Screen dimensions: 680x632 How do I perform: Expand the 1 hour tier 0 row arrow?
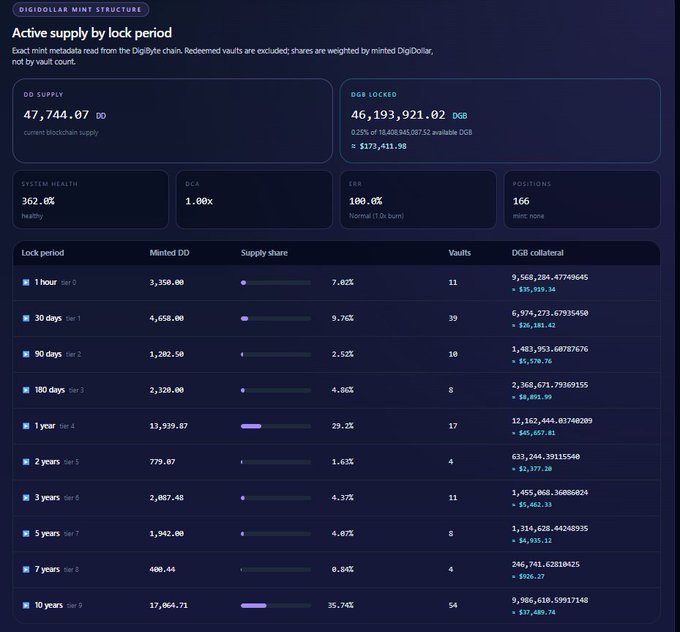pos(26,282)
